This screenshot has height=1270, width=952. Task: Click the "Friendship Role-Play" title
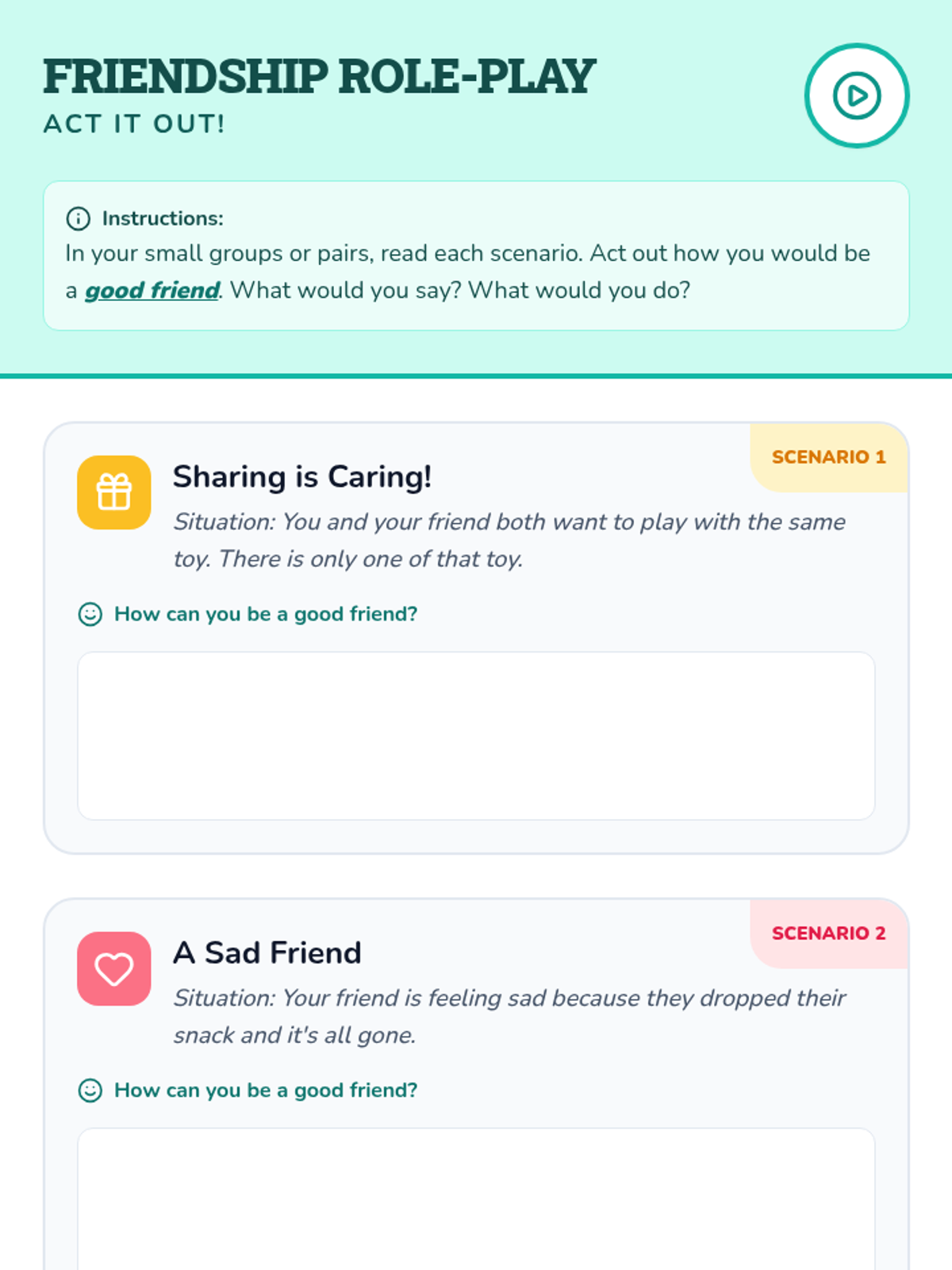point(319,77)
